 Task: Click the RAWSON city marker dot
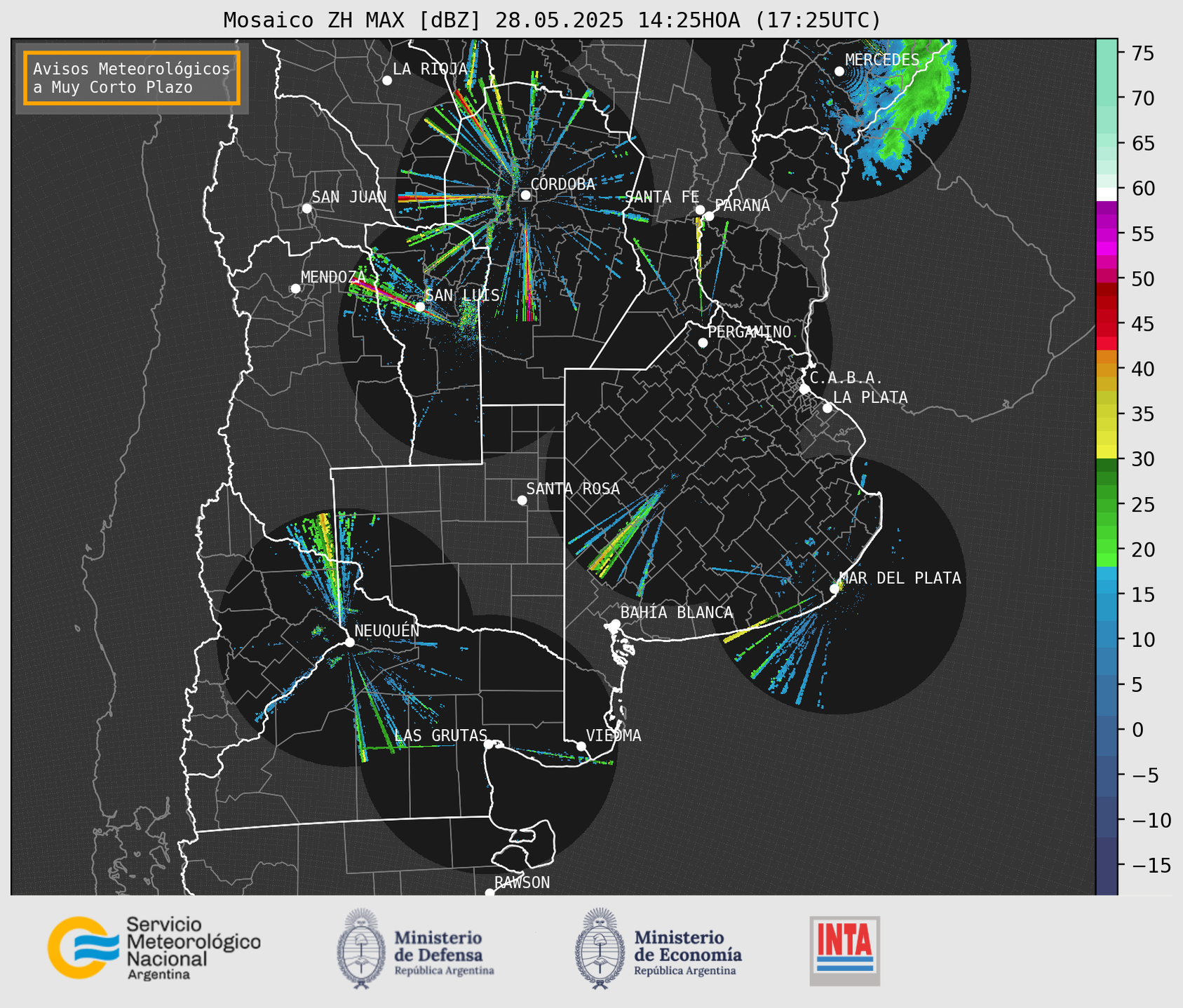pos(489,893)
